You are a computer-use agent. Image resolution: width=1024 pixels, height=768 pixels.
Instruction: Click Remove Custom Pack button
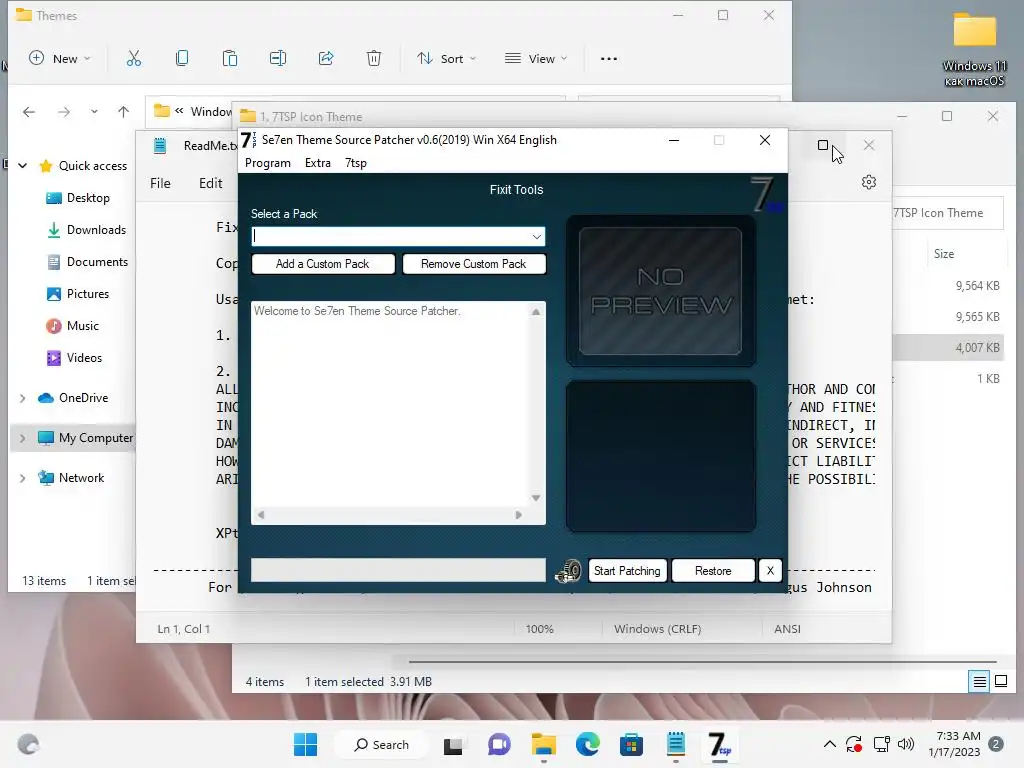[x=473, y=264]
